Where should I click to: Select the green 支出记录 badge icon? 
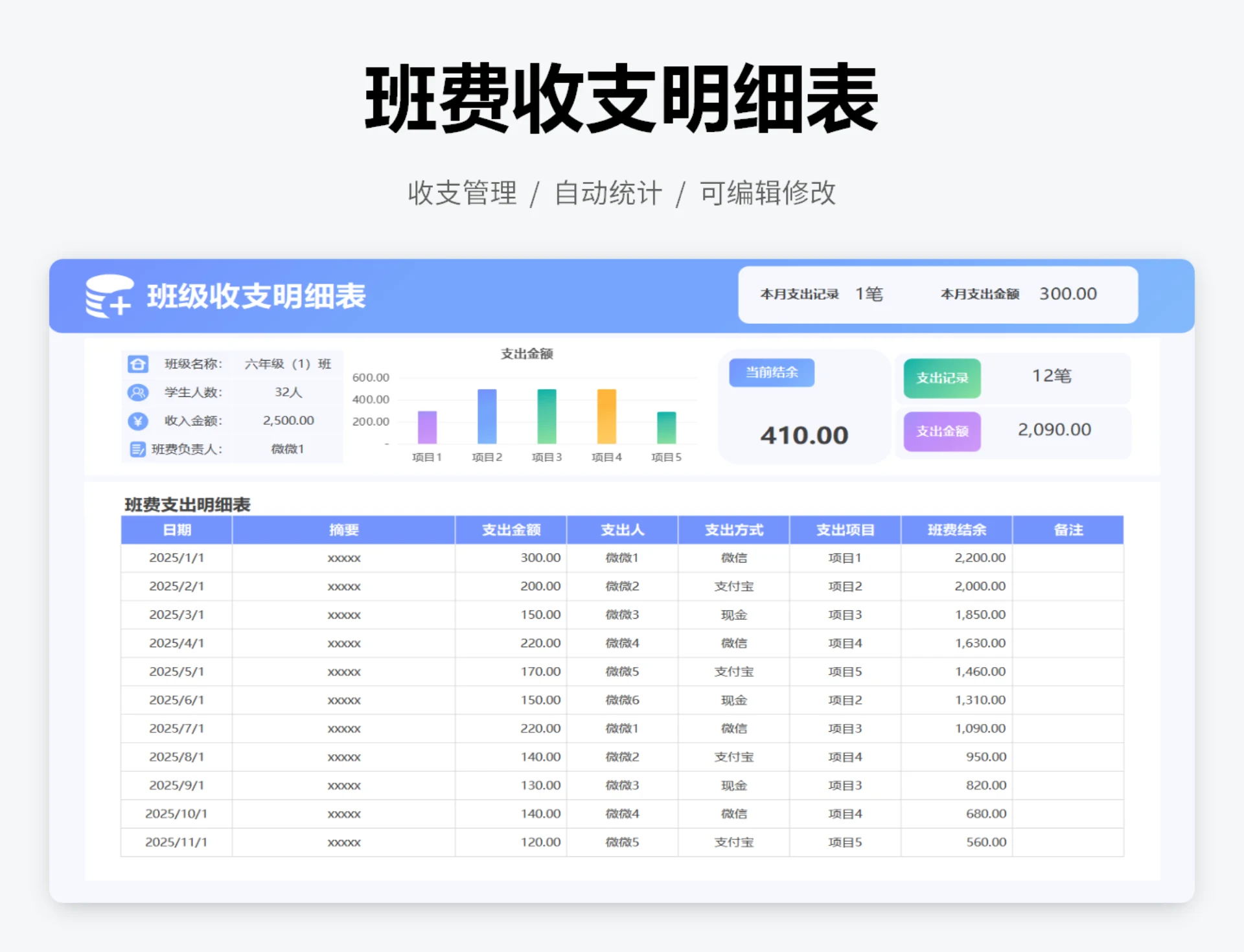(941, 378)
